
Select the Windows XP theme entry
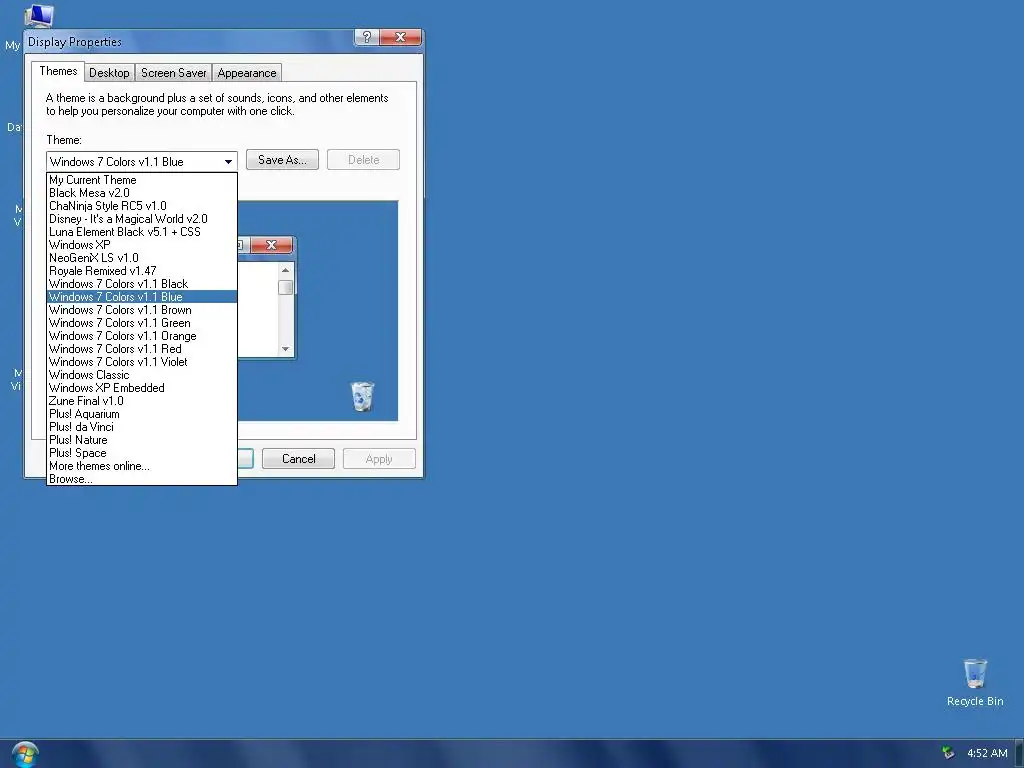pos(142,245)
